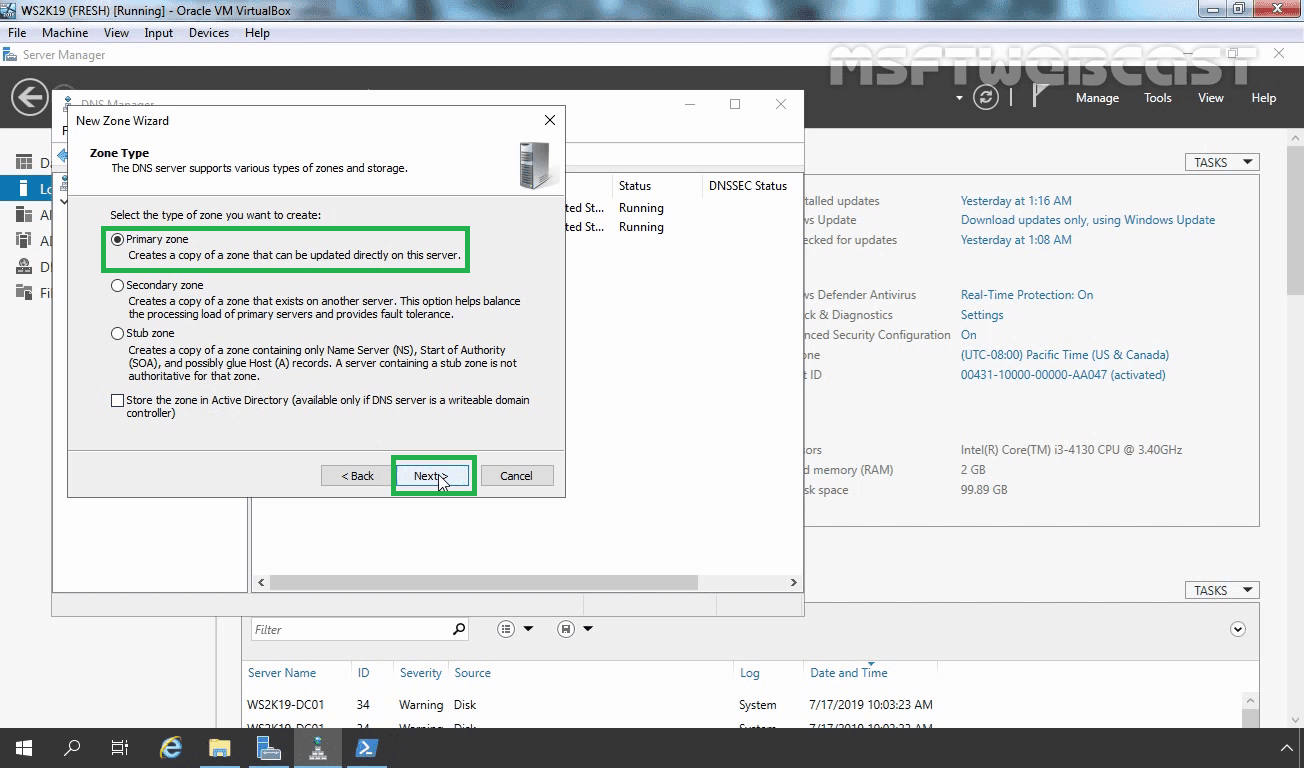Click the product ID activated link
This screenshot has width=1304, height=768.
1063,375
